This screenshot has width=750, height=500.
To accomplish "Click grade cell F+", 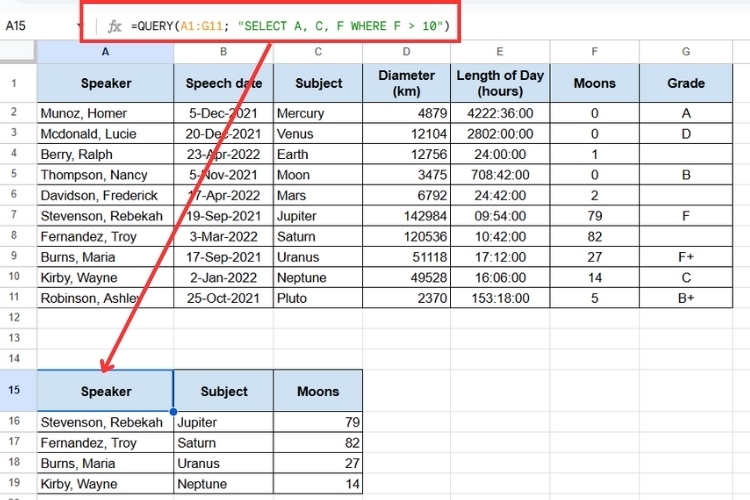I will click(686, 257).
